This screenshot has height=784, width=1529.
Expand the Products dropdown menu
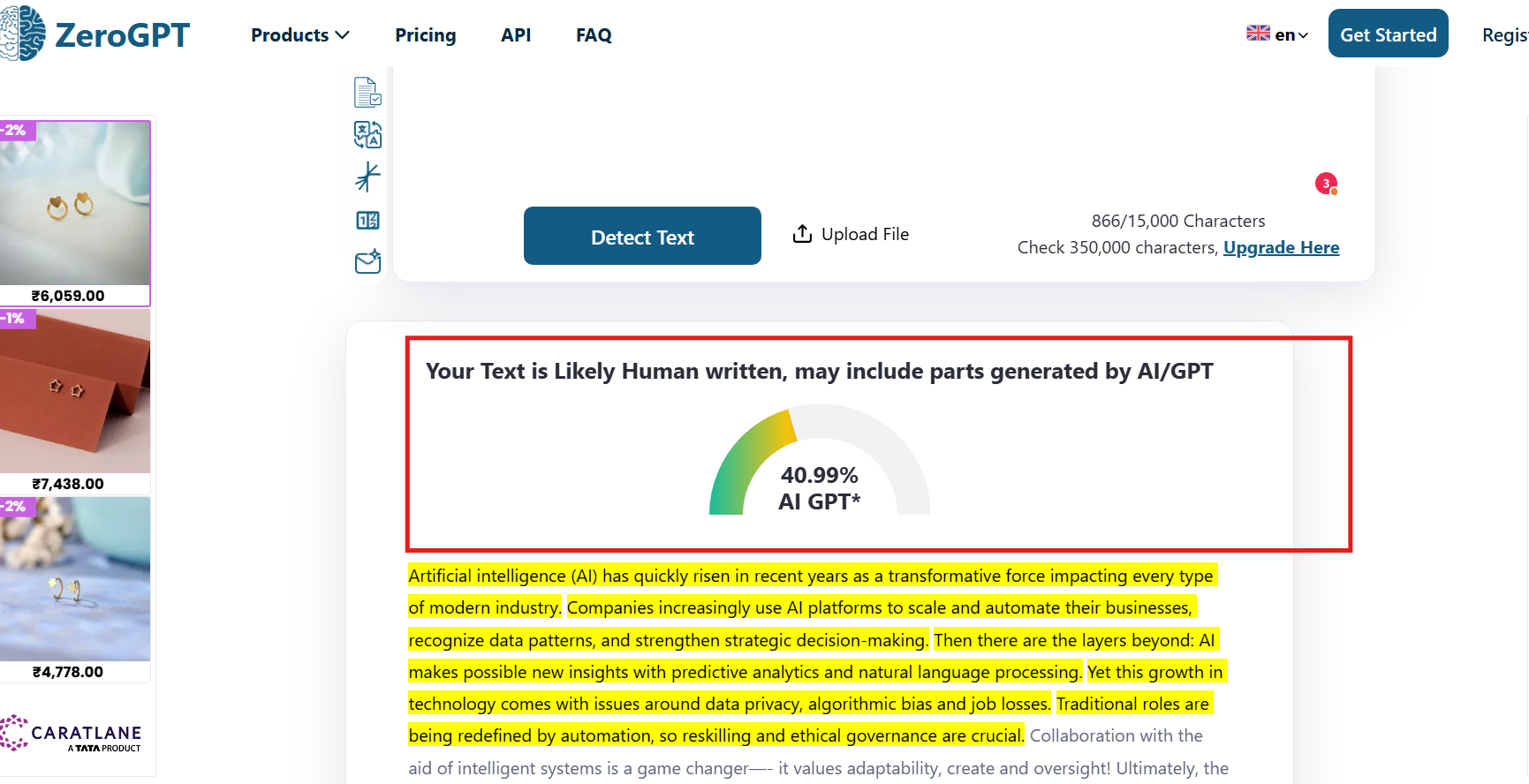(x=300, y=35)
